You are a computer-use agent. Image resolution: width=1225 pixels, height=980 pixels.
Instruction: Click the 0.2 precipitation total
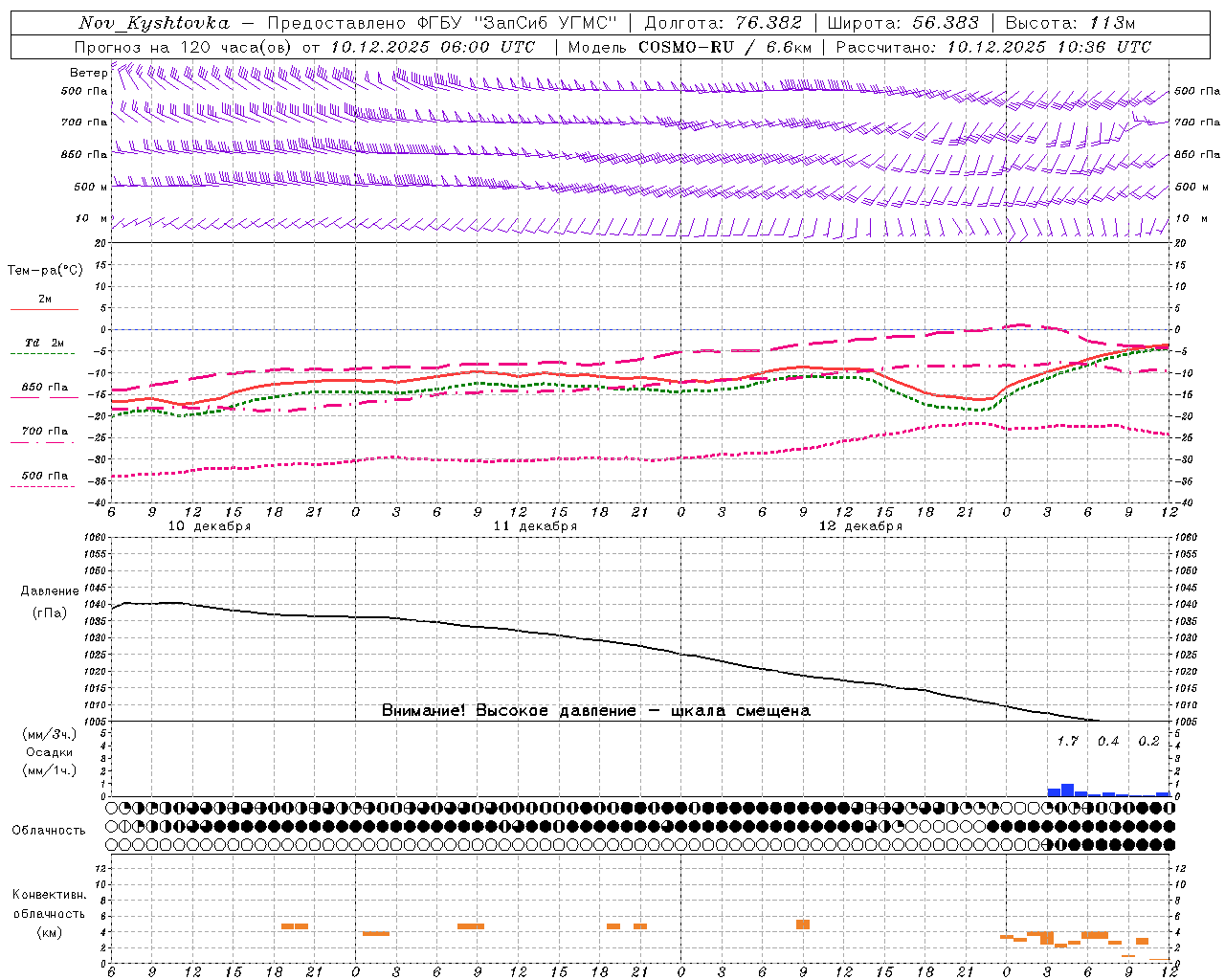tap(1148, 742)
